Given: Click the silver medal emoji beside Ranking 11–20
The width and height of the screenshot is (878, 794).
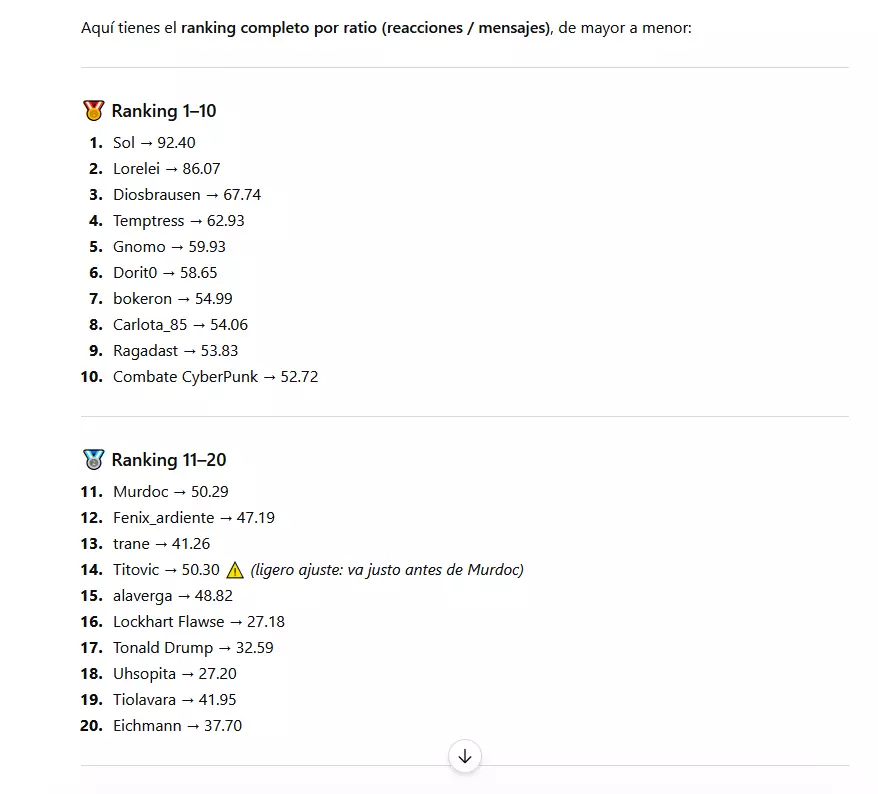Looking at the screenshot, I should [x=94, y=460].
